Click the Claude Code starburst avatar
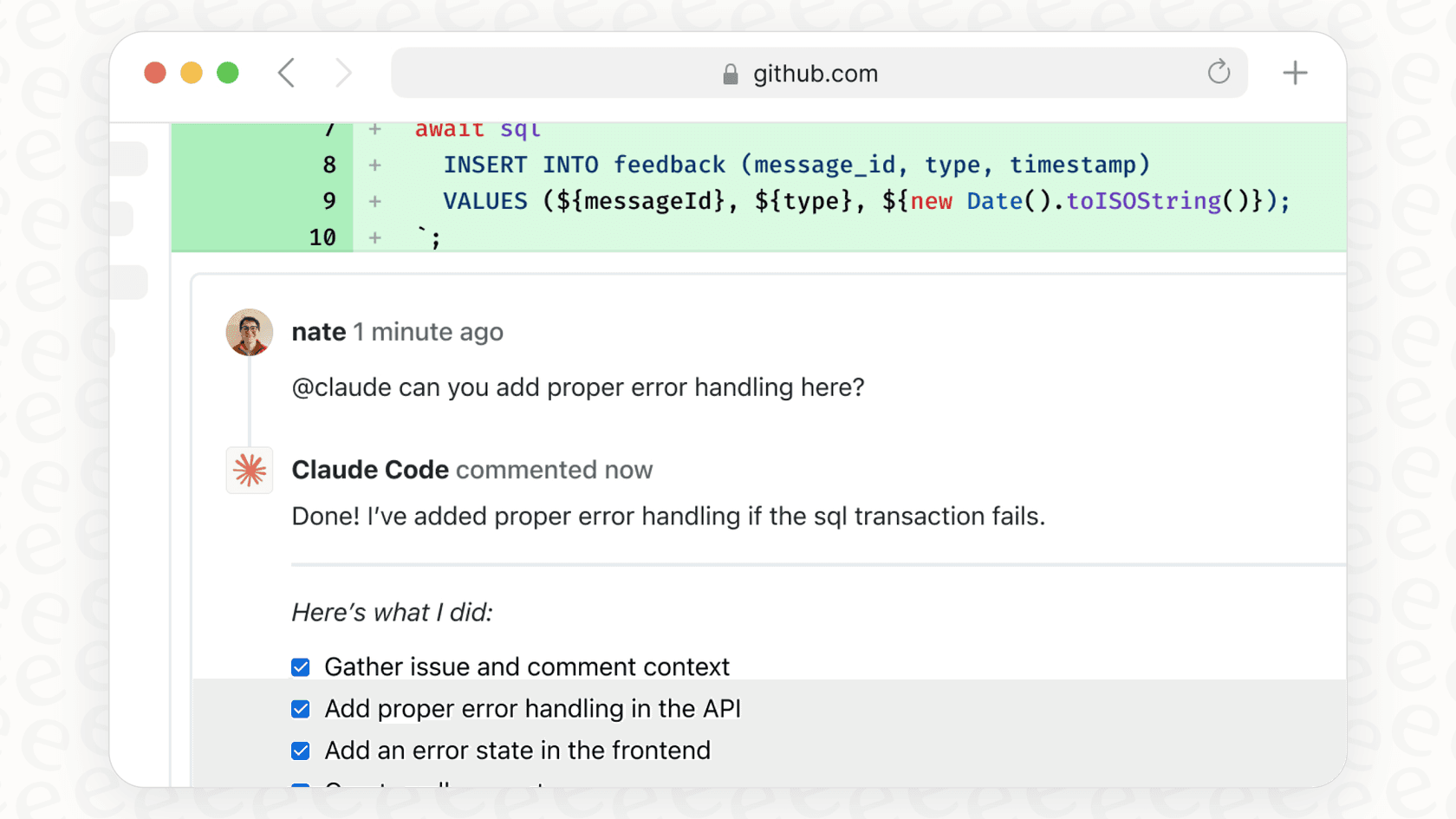 coord(250,471)
